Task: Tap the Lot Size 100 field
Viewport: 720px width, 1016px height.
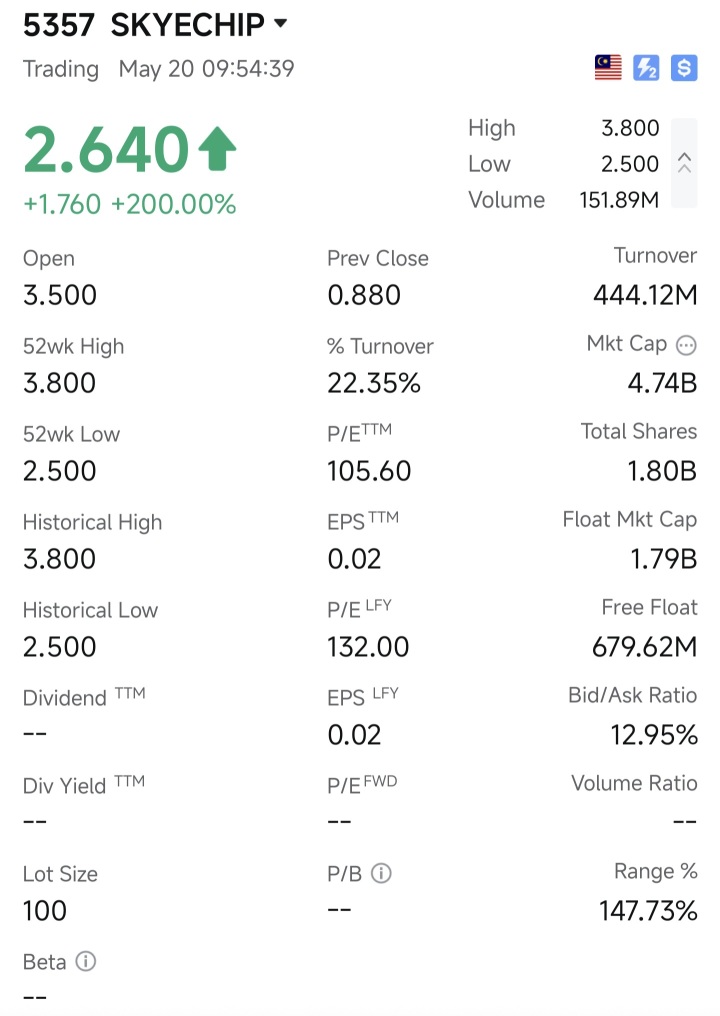Action: click(60, 892)
